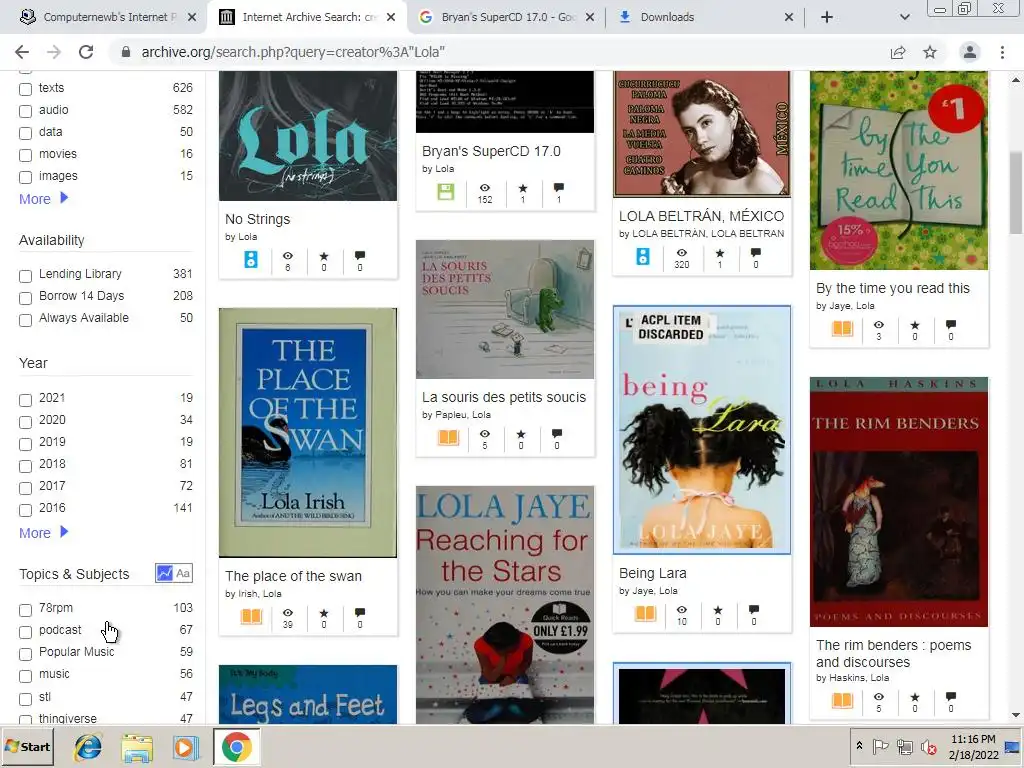Expand More under Year filters

[43, 533]
